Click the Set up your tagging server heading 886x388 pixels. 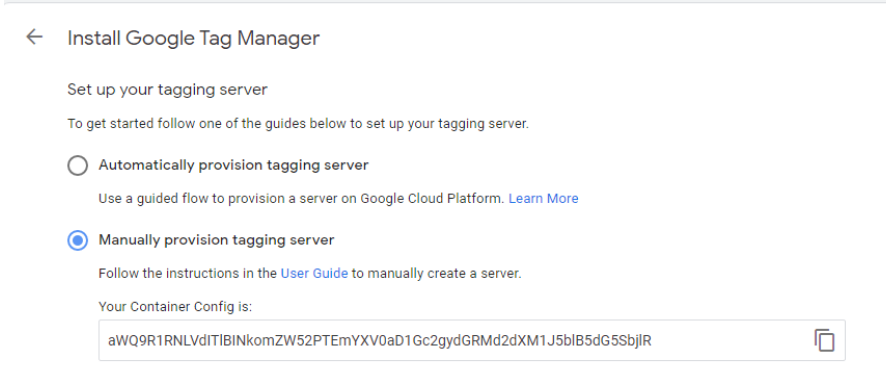coord(167,90)
